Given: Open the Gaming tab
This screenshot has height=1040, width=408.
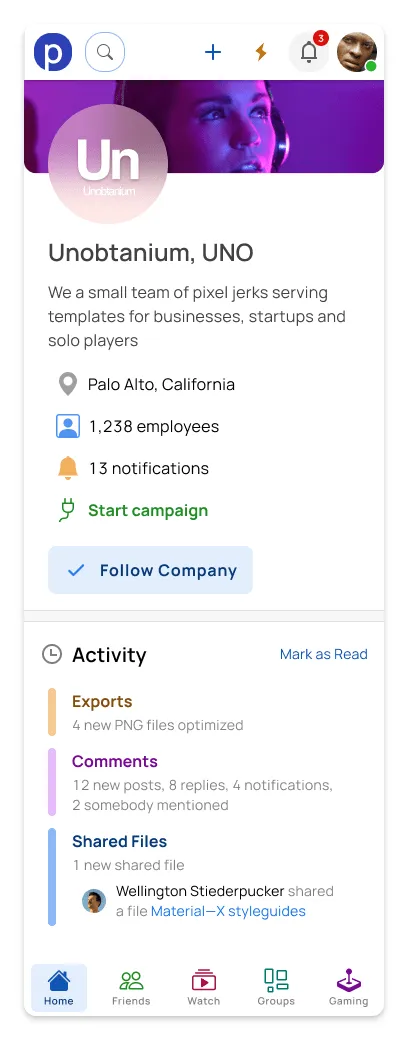Looking at the screenshot, I should coord(349,988).
